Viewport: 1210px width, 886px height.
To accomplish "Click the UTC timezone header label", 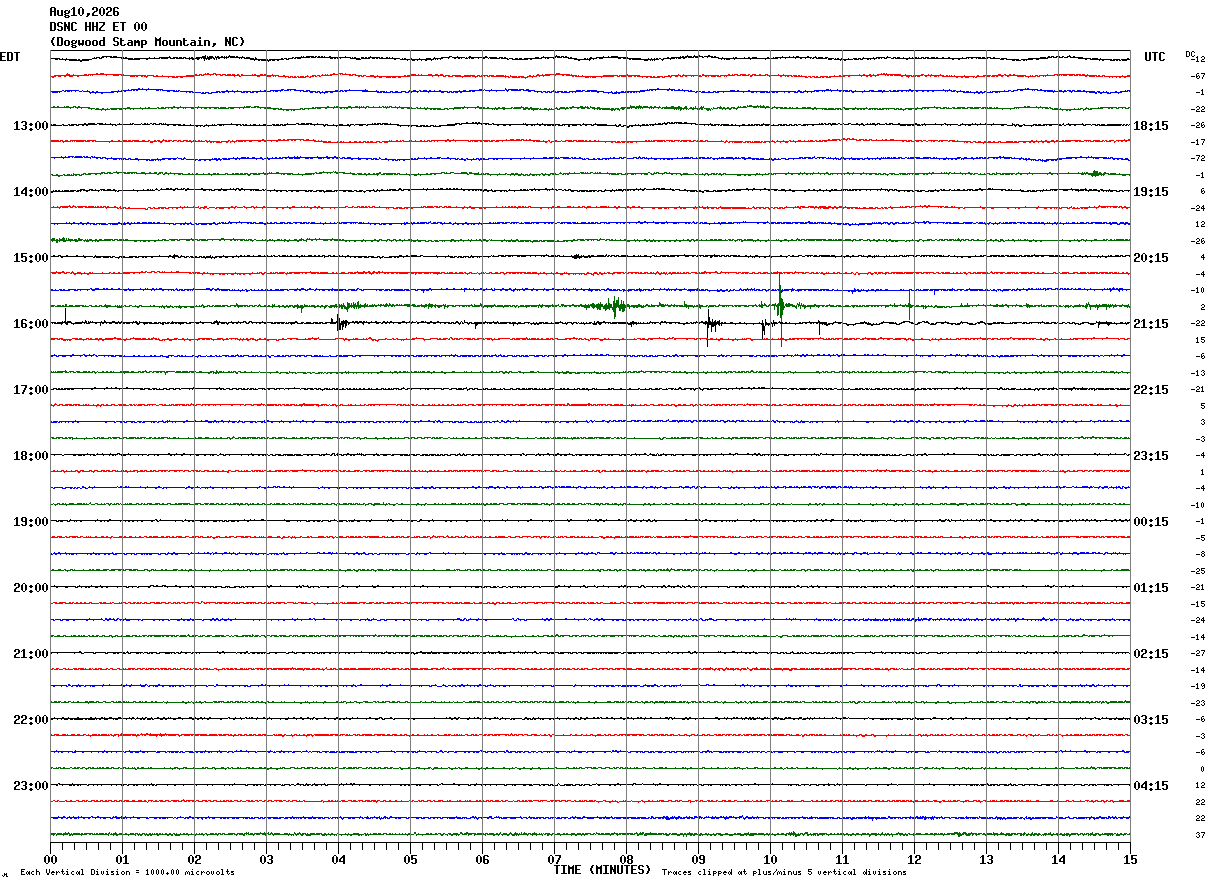I will [1155, 57].
